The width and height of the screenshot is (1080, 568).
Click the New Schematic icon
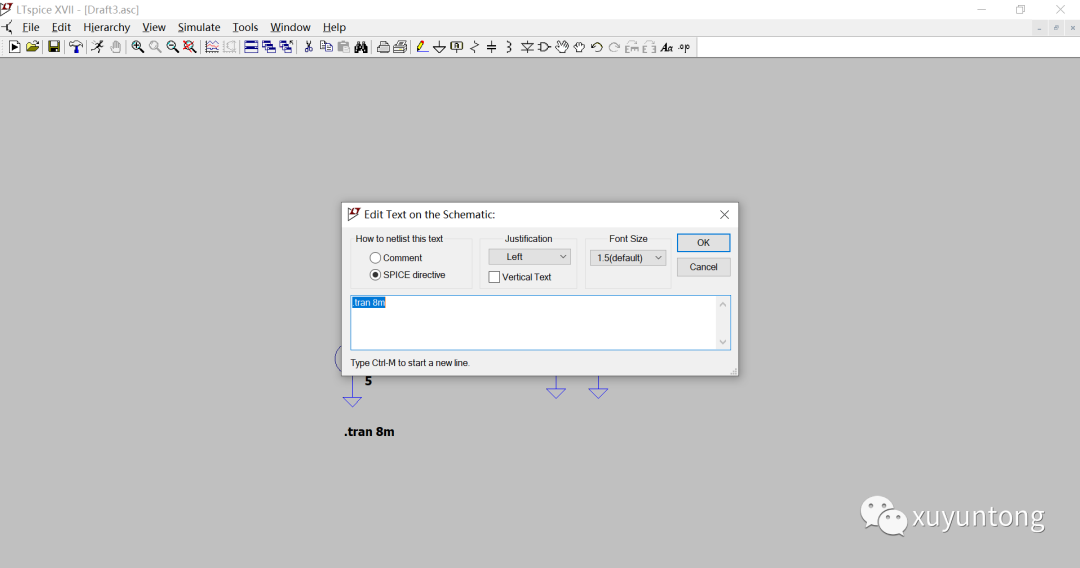point(14,47)
